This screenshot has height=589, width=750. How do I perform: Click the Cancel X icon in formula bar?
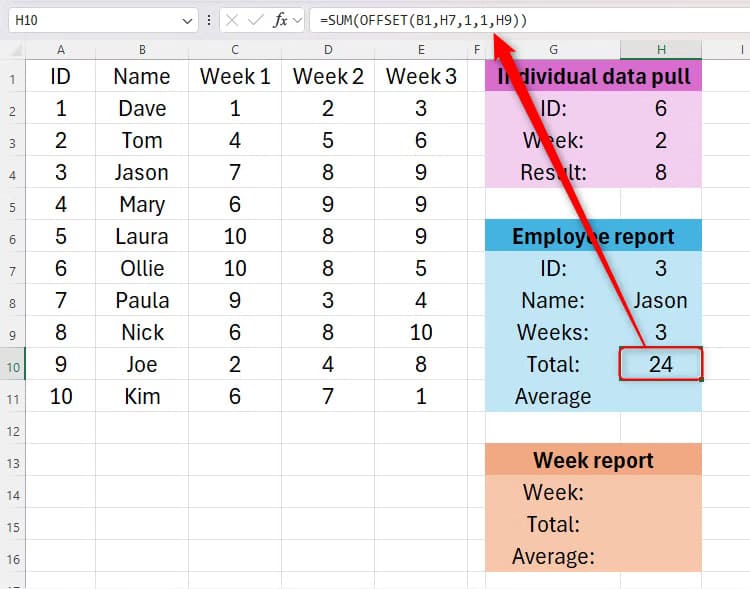[x=232, y=20]
